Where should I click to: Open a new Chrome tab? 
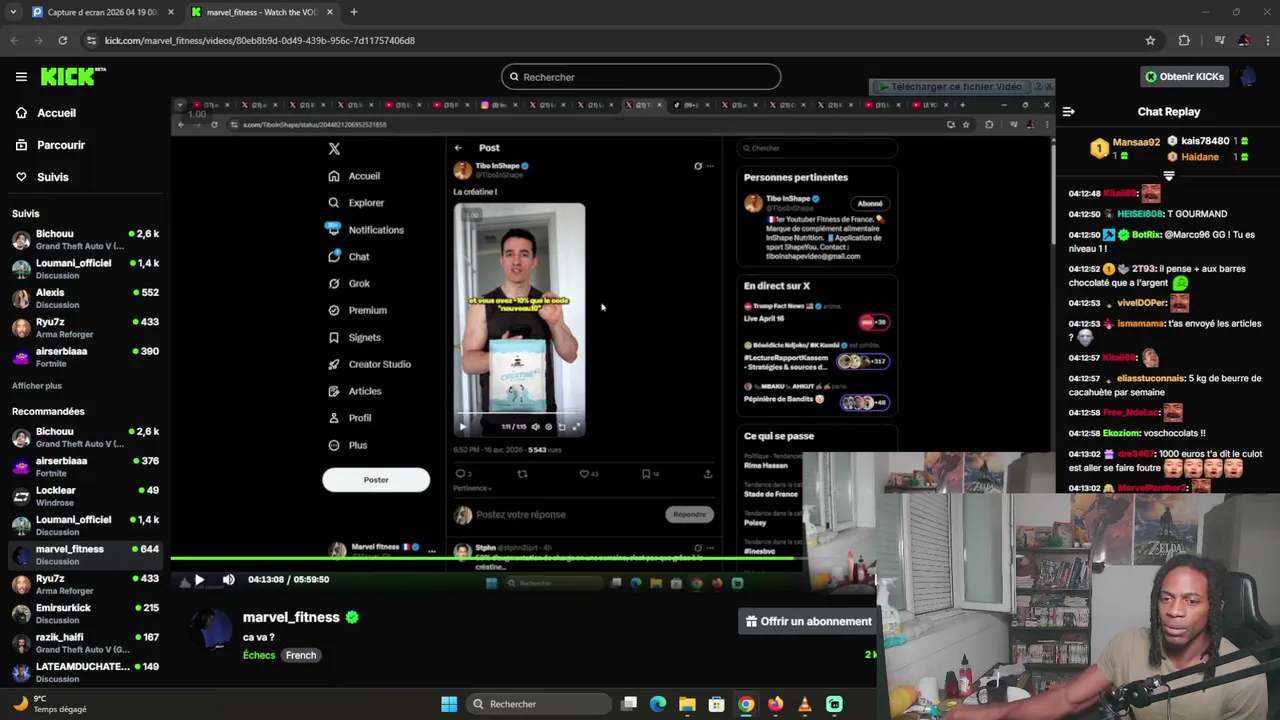[x=353, y=12]
